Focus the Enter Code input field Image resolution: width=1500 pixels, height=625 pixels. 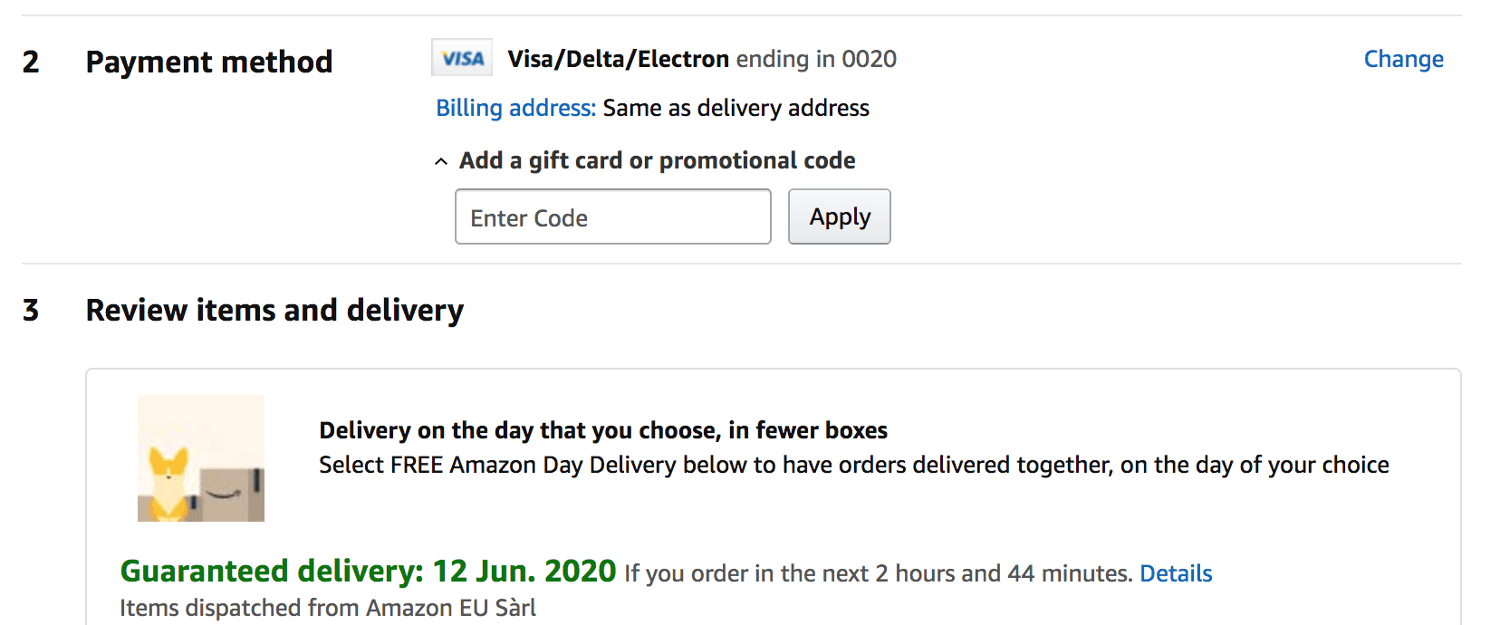[612, 217]
